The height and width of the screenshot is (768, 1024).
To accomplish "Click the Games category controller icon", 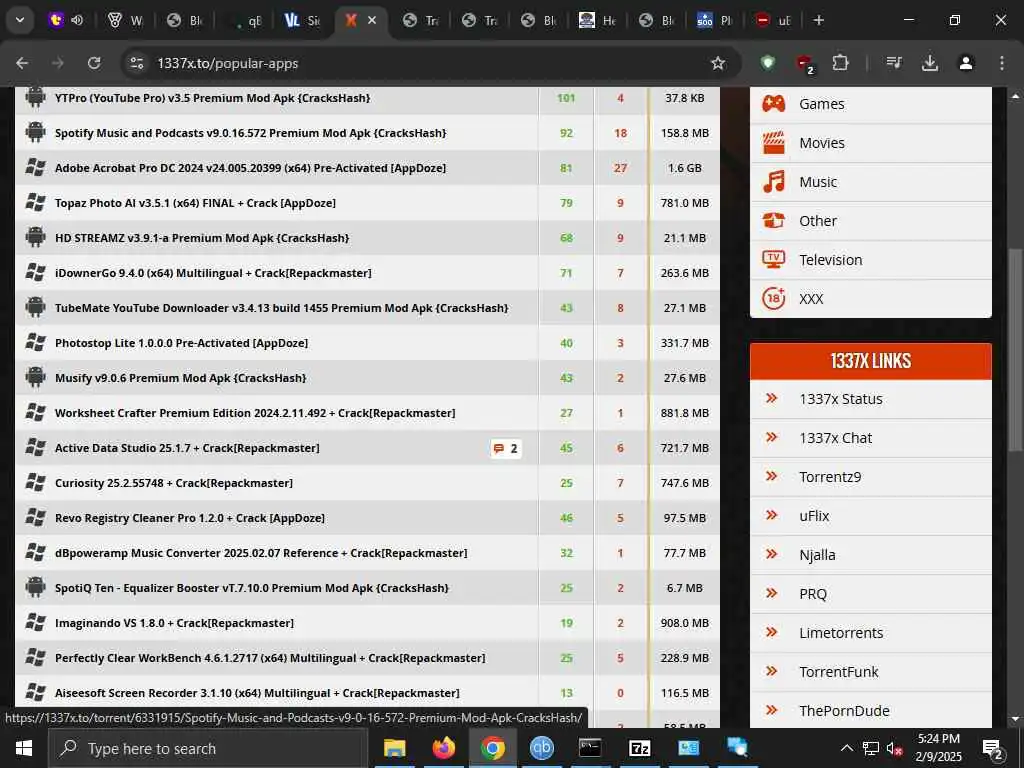I will coord(774,103).
